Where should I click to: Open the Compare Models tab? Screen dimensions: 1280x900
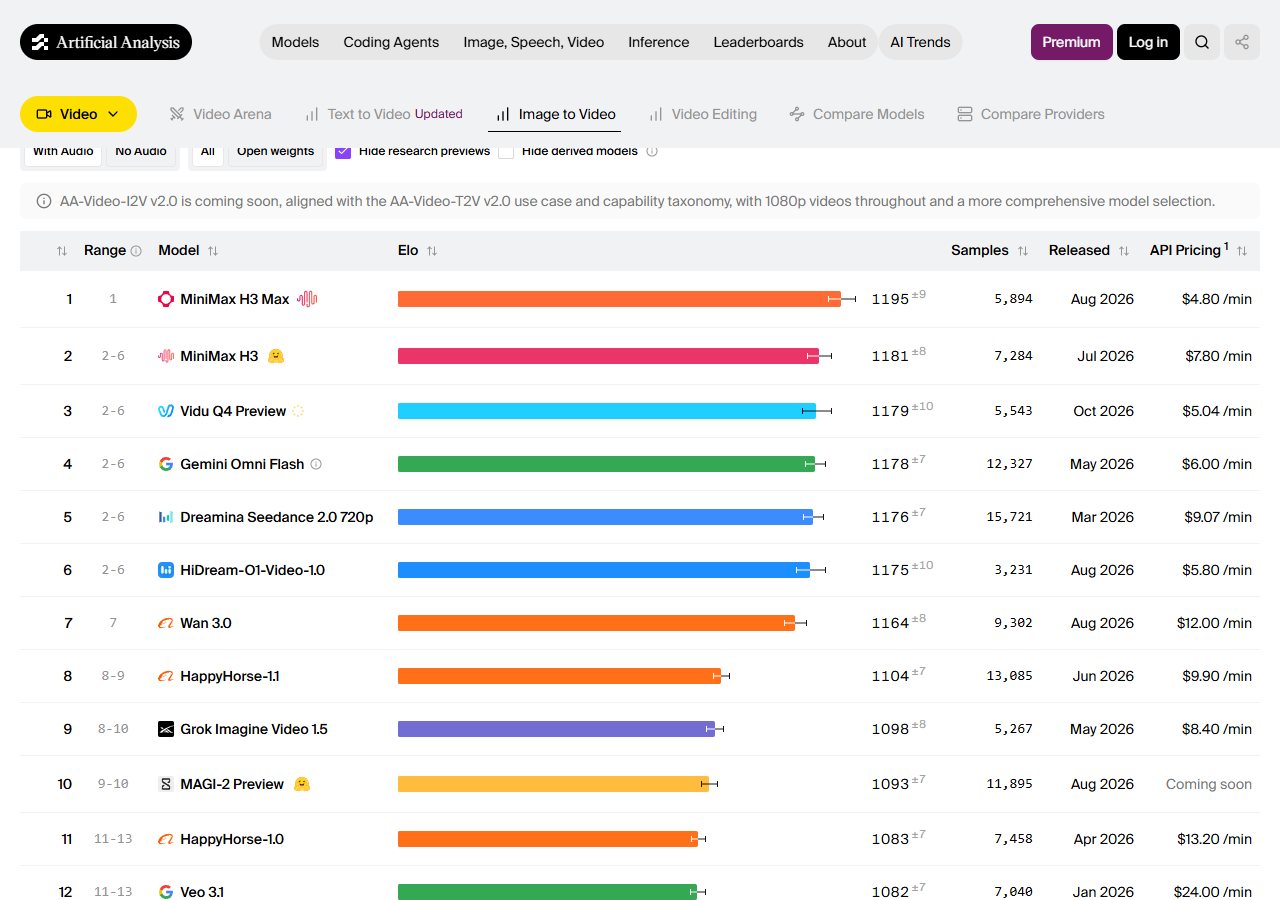(857, 114)
